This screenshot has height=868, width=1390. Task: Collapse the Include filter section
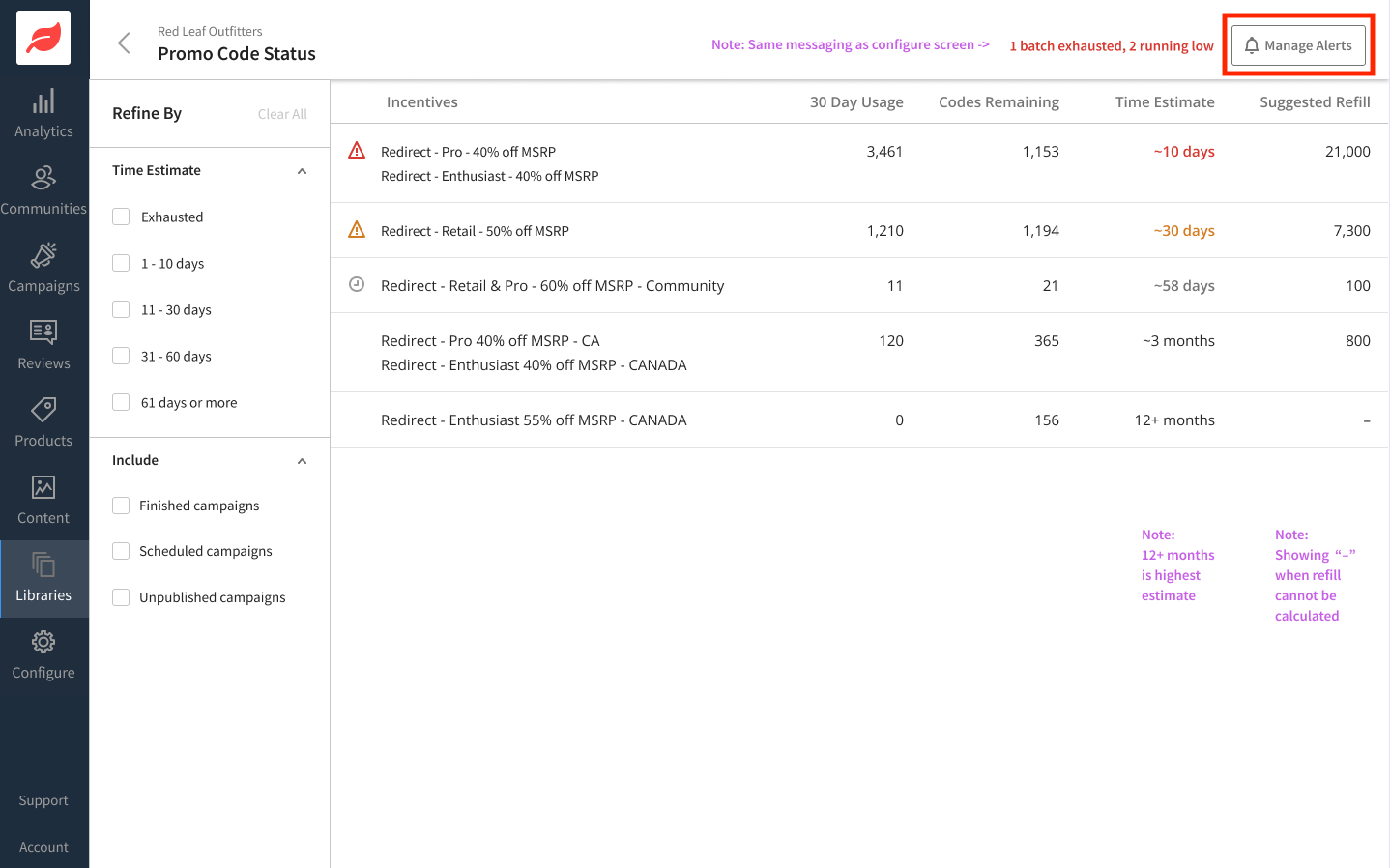pyautogui.click(x=302, y=461)
